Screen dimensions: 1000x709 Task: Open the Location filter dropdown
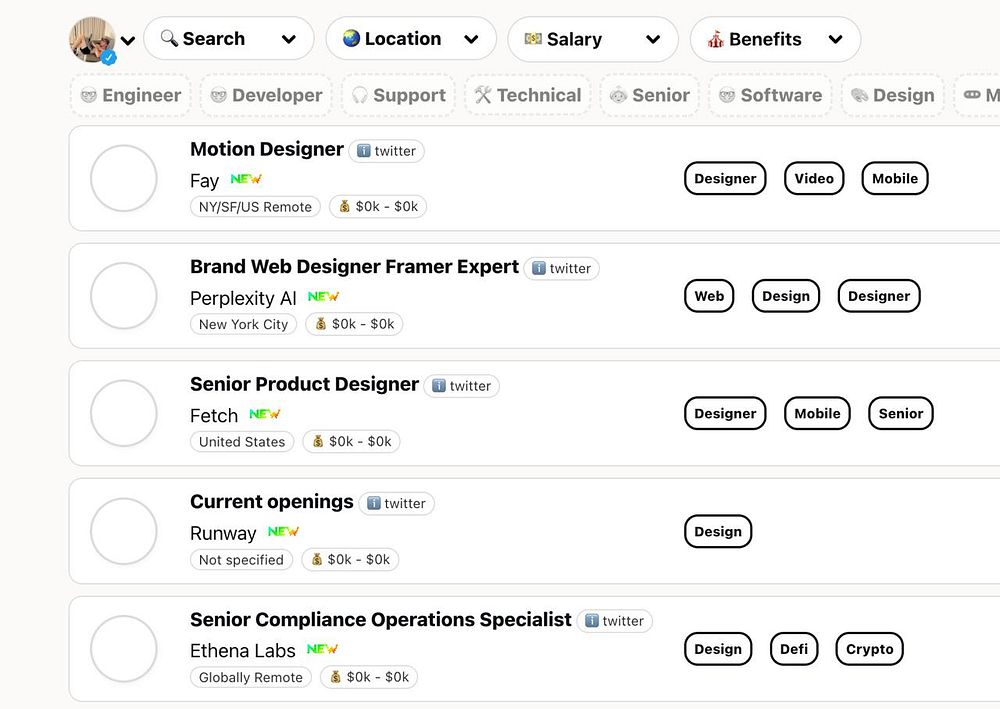click(x=411, y=39)
